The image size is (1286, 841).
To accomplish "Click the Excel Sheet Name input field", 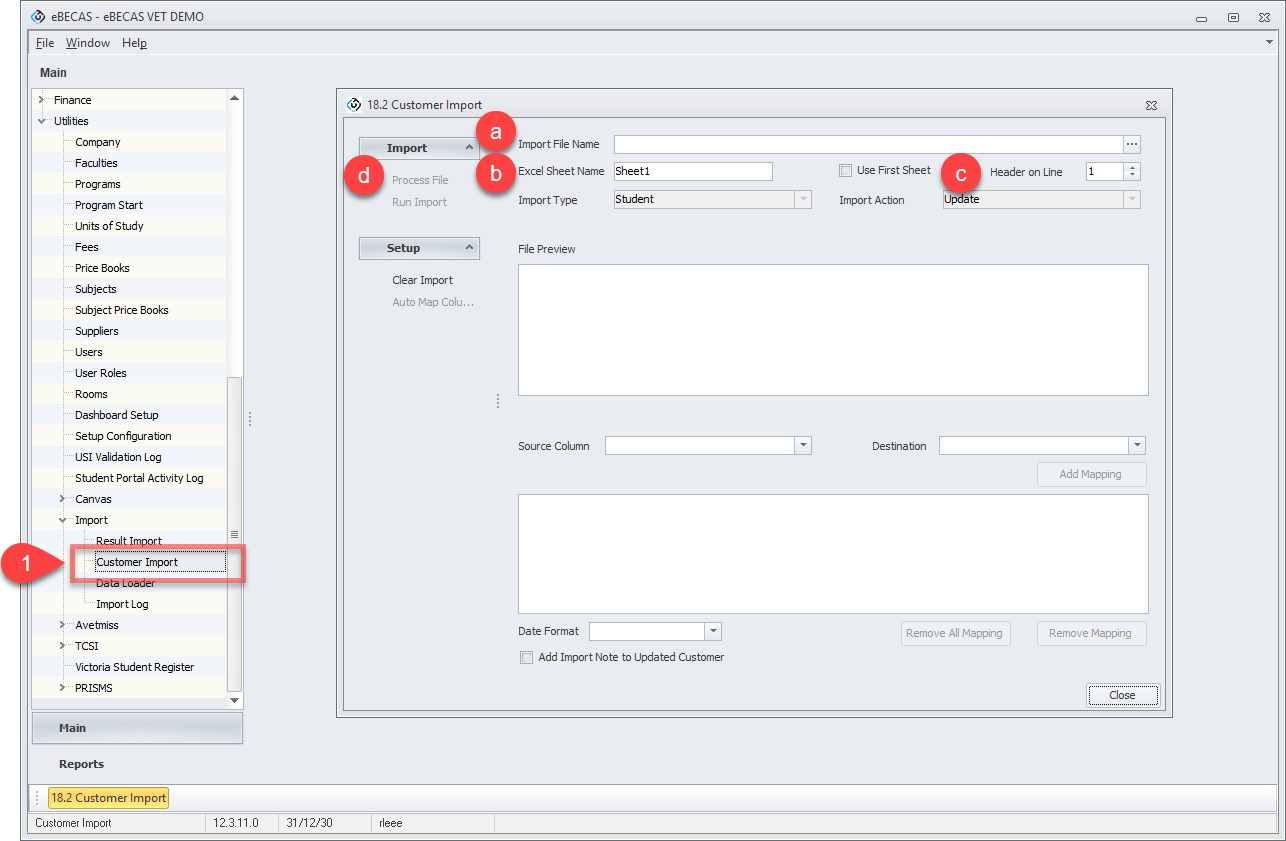I will (692, 172).
